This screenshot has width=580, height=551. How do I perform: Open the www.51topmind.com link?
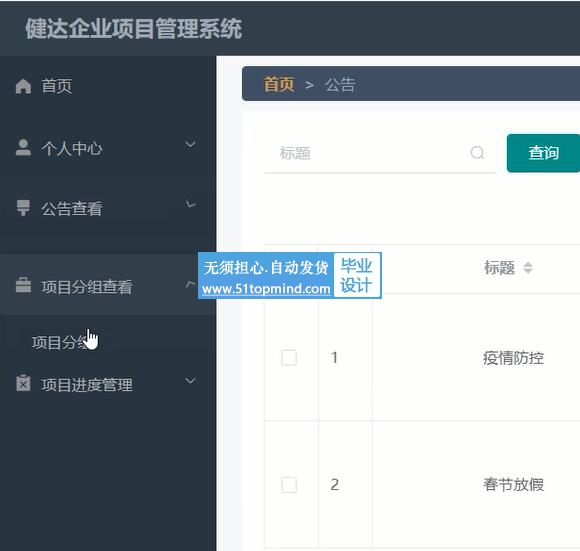click(266, 289)
